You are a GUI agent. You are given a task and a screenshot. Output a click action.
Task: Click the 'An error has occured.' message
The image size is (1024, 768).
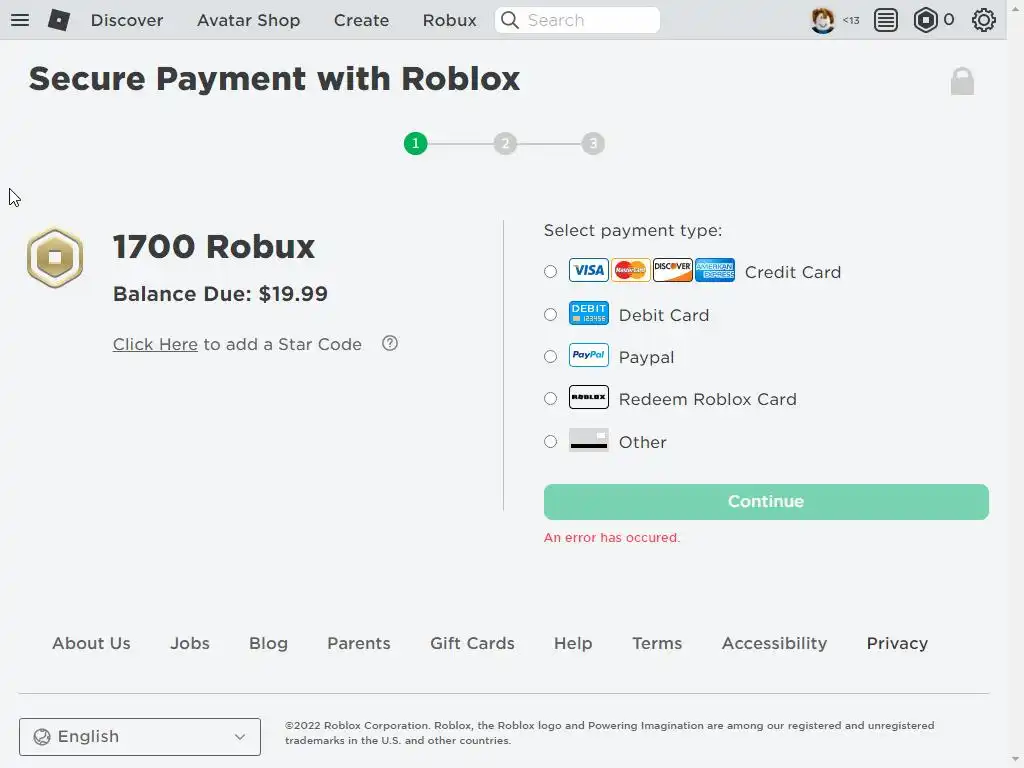coord(612,537)
